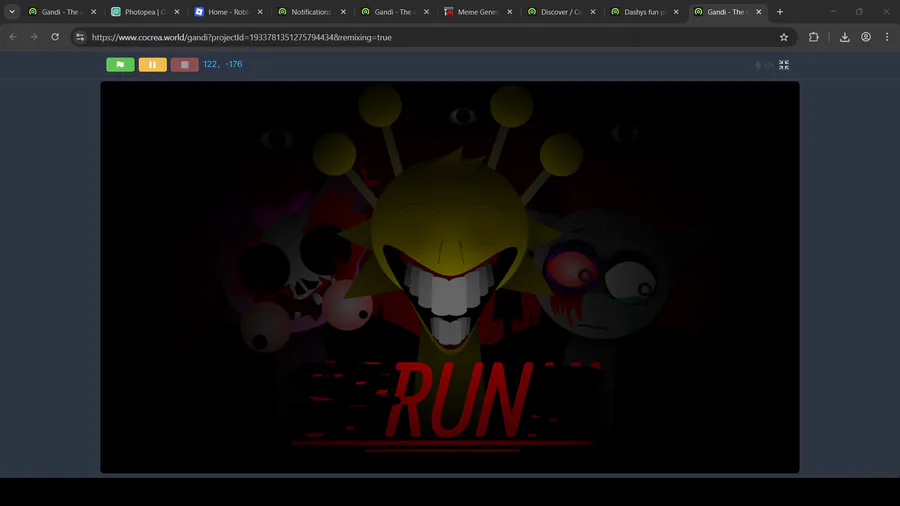The image size is (900, 506).
Task: Click the green flag start button
Action: coord(120,65)
